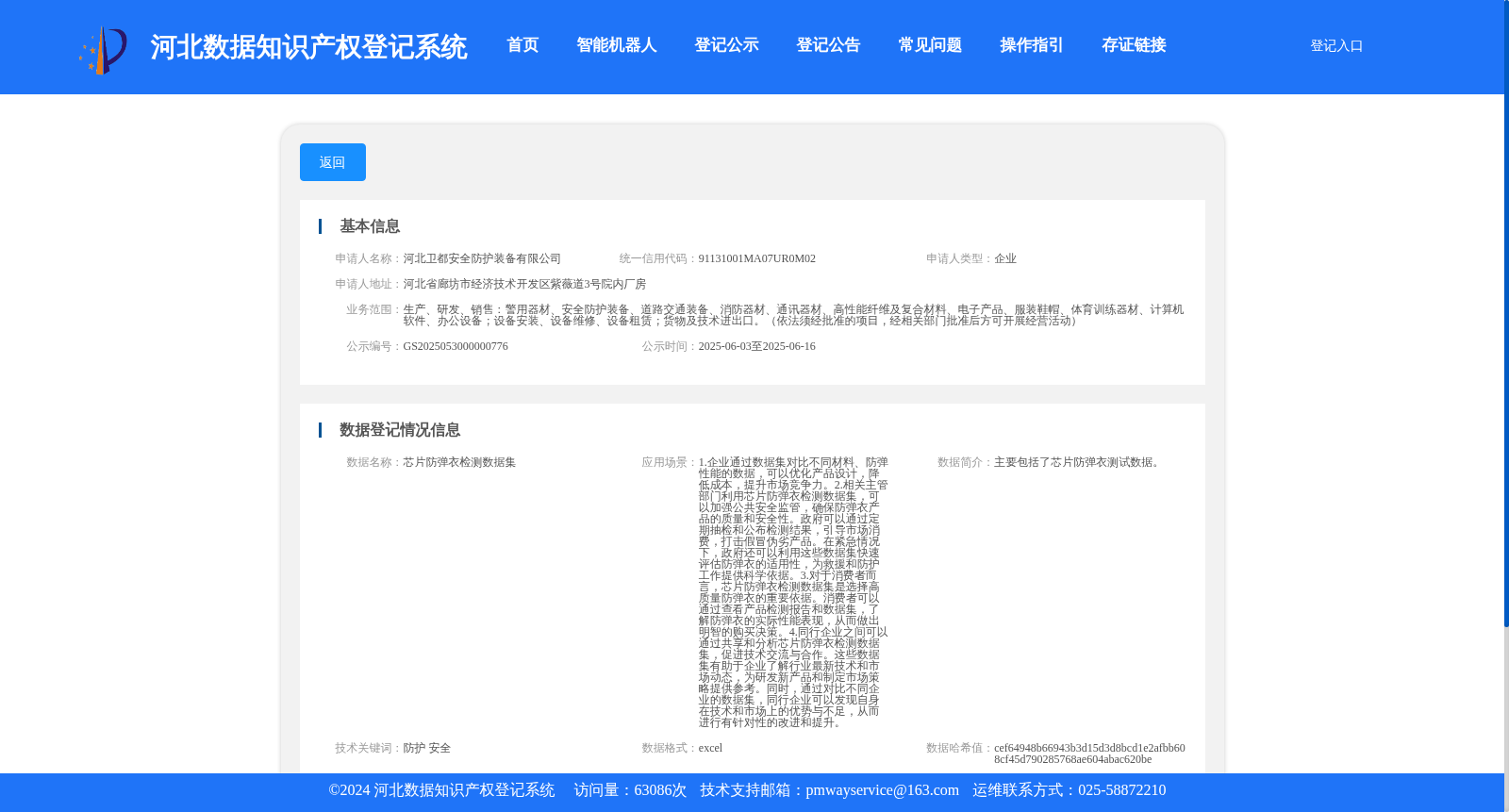Select publicity period 2025-06-03至2025-06-16
1509x812 pixels.
[756, 346]
